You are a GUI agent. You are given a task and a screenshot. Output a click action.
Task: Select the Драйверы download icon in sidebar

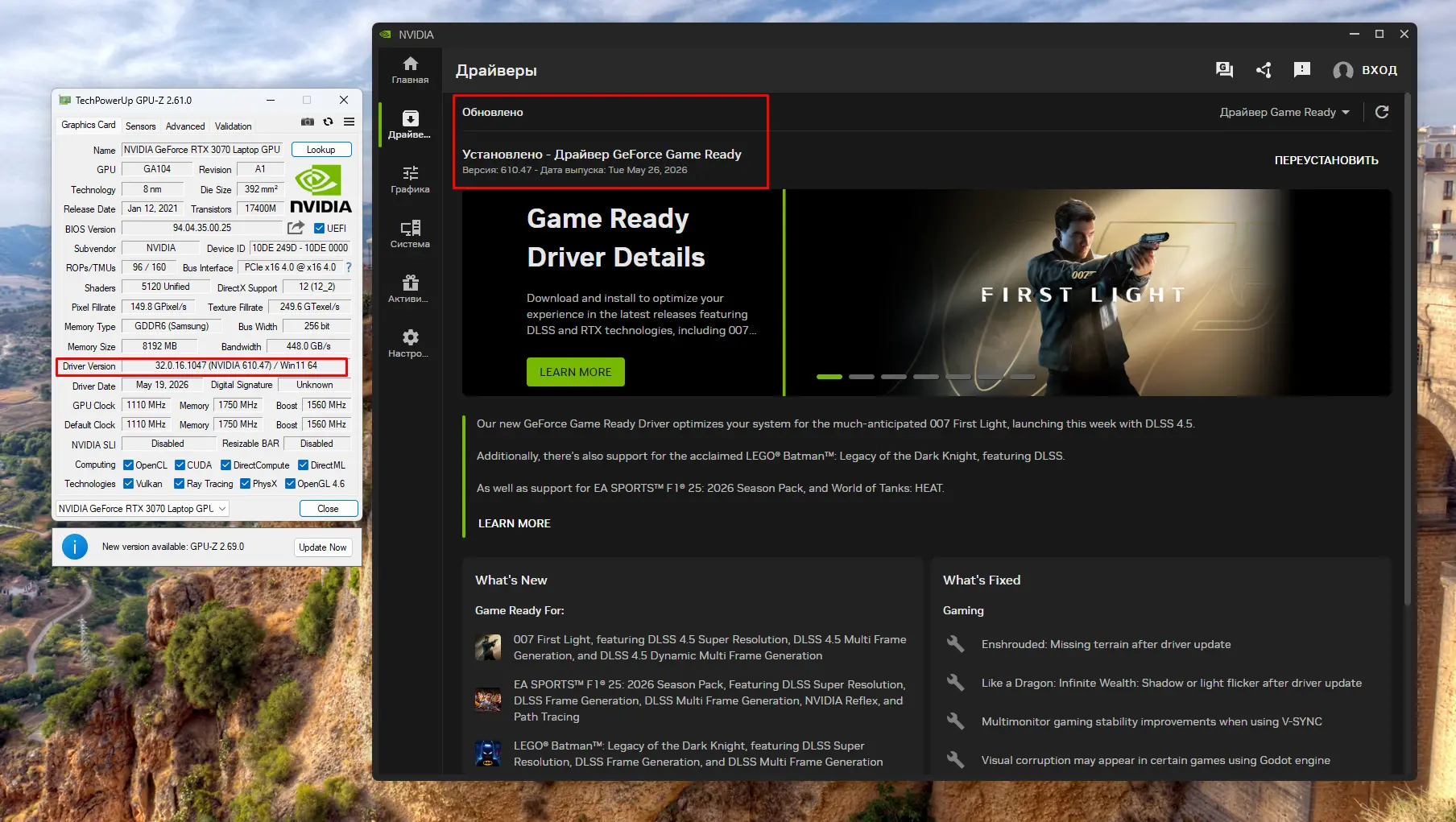click(410, 118)
